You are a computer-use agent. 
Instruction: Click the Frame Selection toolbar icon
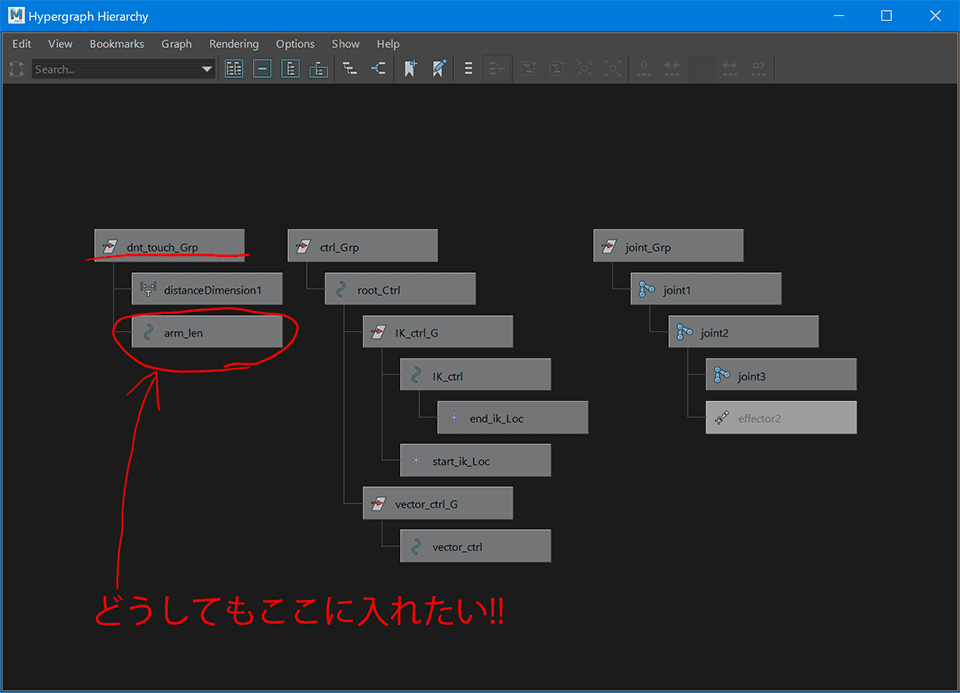click(x=262, y=69)
